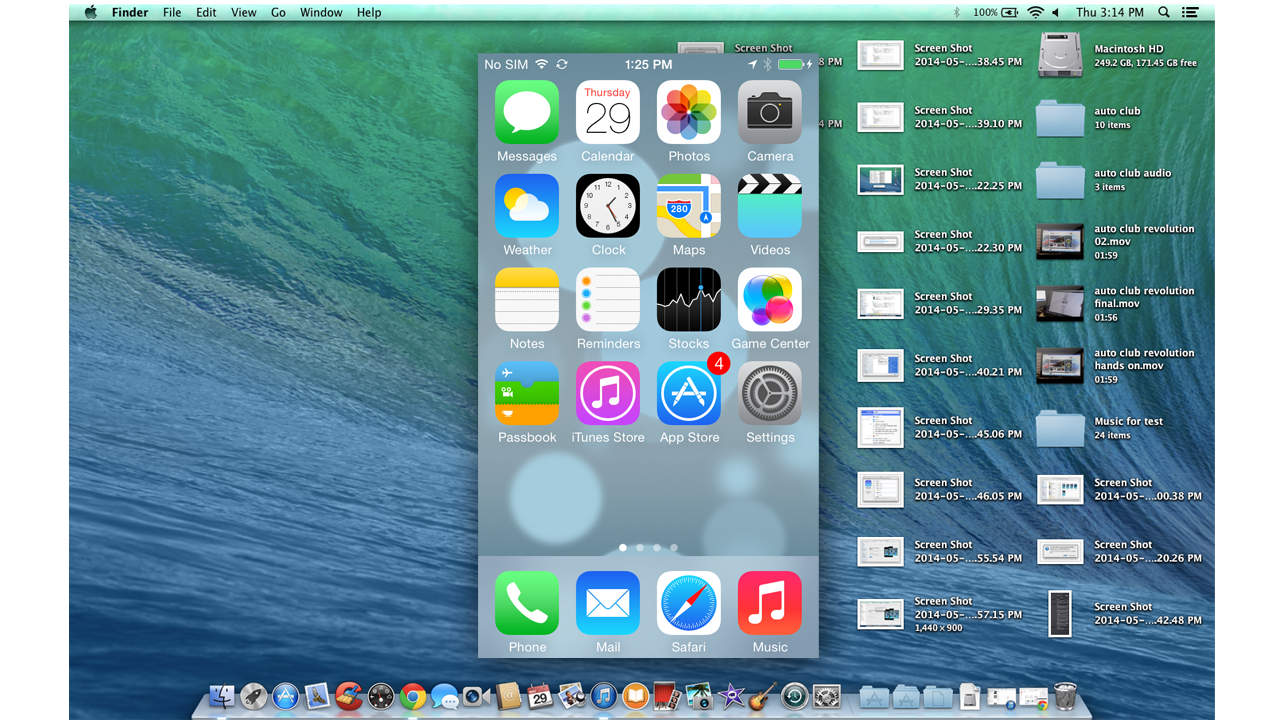Launch the Weather app icon
The height and width of the screenshot is (720, 1280).
click(527, 205)
